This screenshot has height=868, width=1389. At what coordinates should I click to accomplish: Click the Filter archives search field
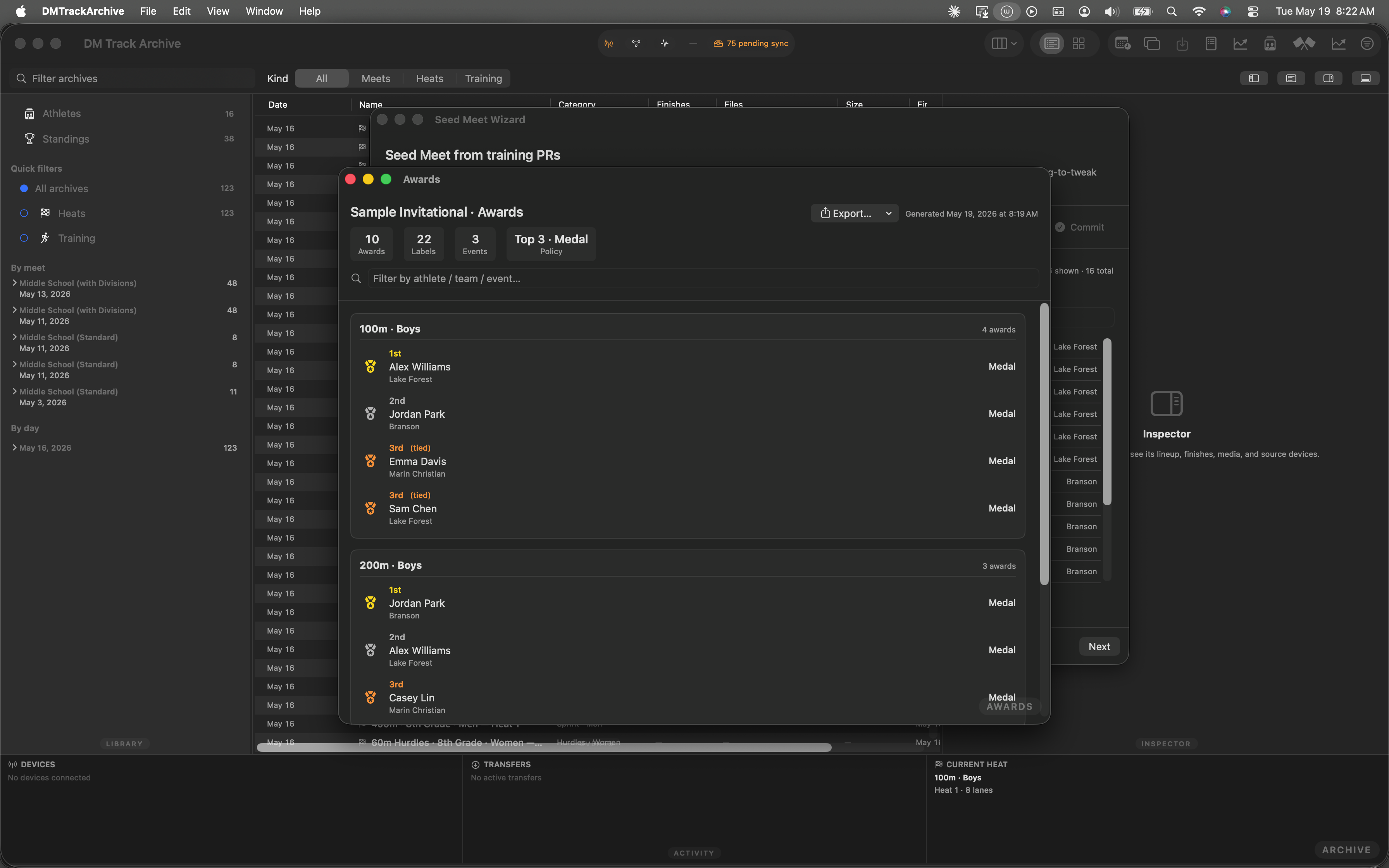[x=132, y=79]
